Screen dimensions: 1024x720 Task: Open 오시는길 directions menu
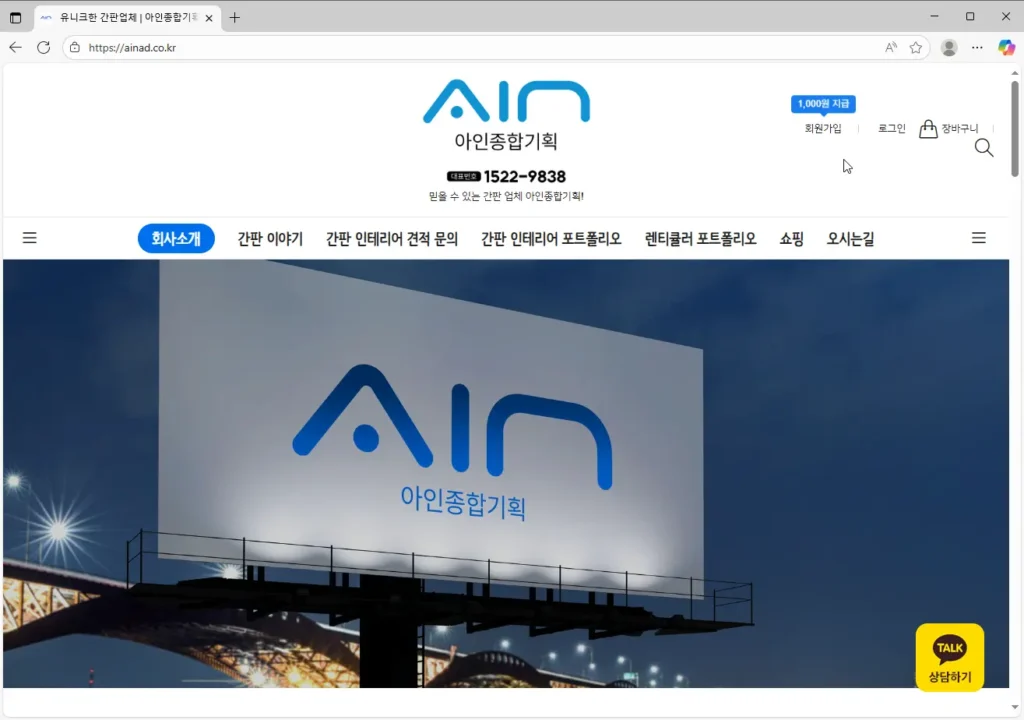coord(850,239)
